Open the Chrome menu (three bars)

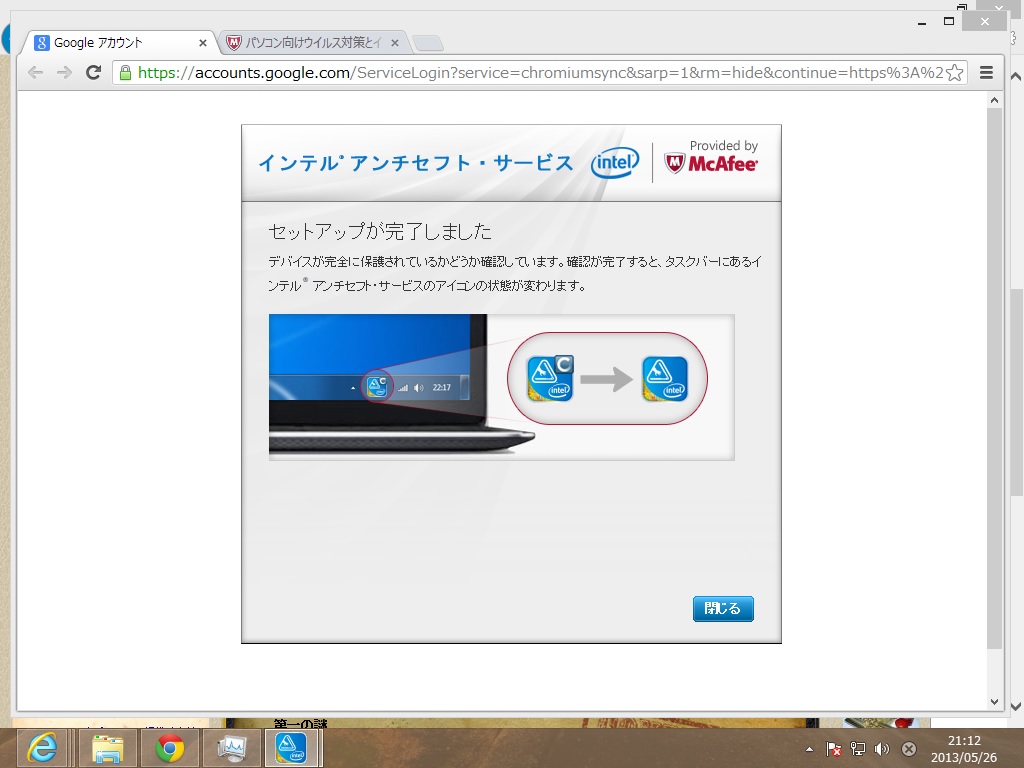coord(986,72)
